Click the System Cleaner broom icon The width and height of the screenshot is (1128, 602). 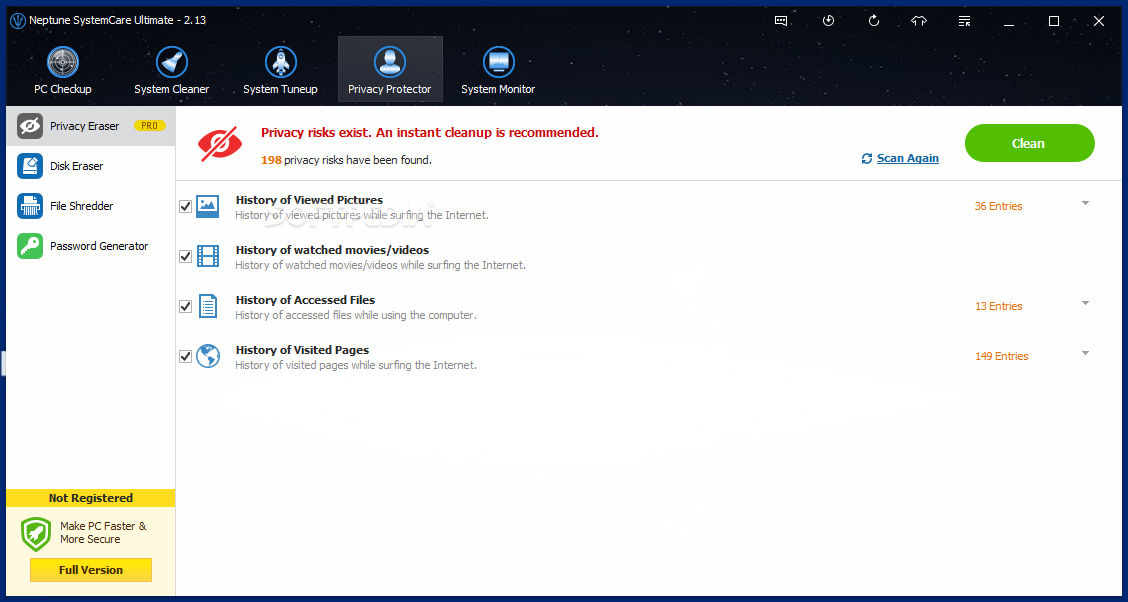click(x=172, y=63)
